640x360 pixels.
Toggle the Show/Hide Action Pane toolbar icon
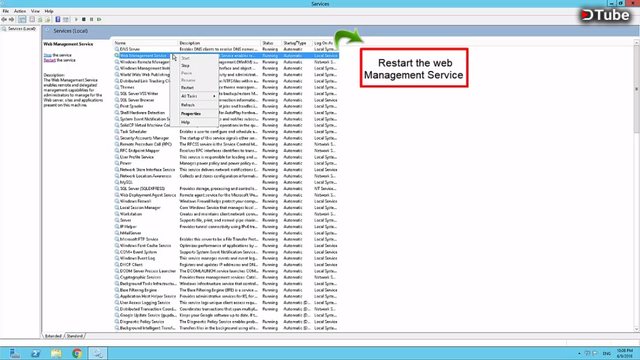click(65, 19)
